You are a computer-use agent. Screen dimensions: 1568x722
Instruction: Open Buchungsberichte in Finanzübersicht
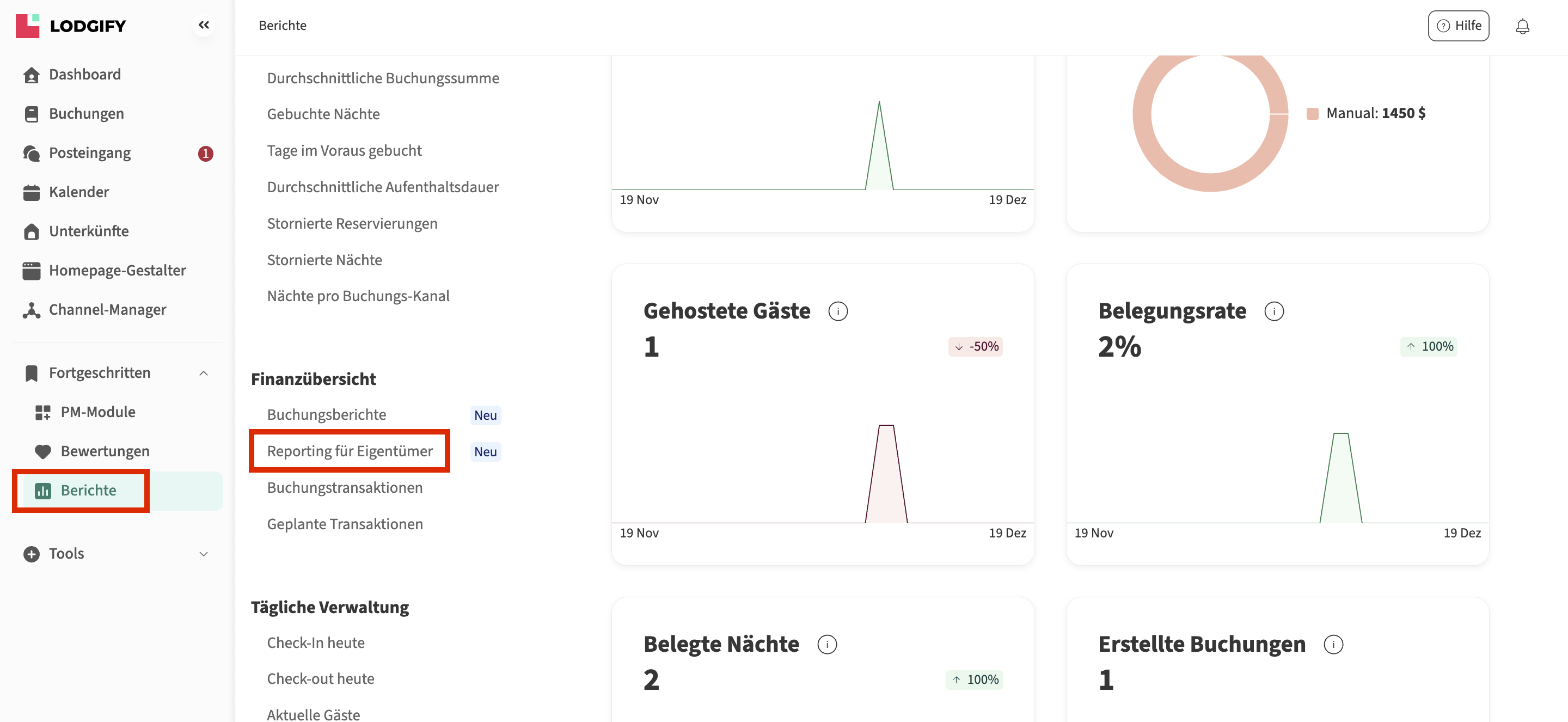pyautogui.click(x=326, y=414)
